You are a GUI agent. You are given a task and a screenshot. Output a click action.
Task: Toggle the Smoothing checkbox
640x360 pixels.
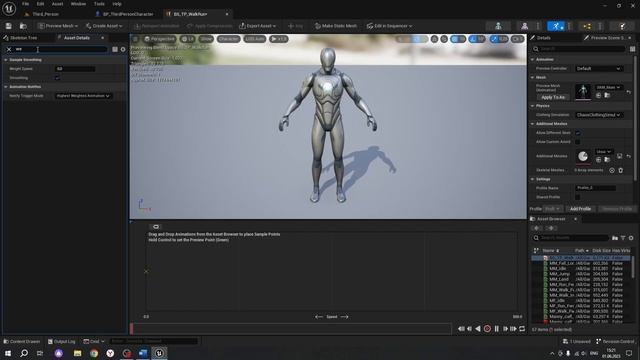coord(57,78)
